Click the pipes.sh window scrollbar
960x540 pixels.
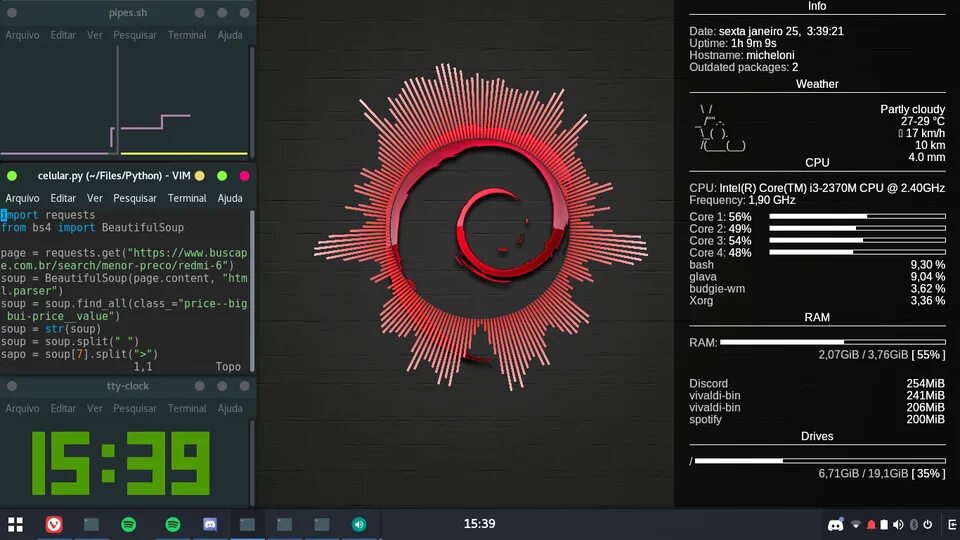point(252,101)
